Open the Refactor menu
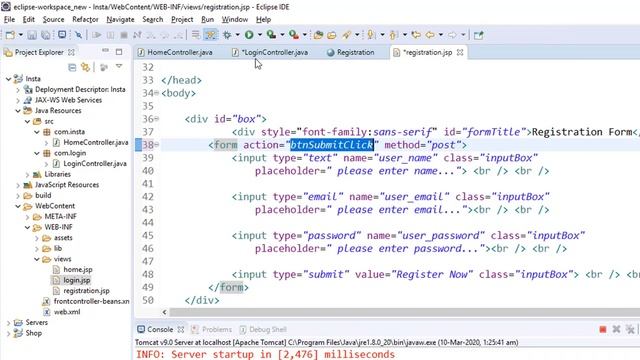Viewport: 640px width, 360px height. coord(85,19)
